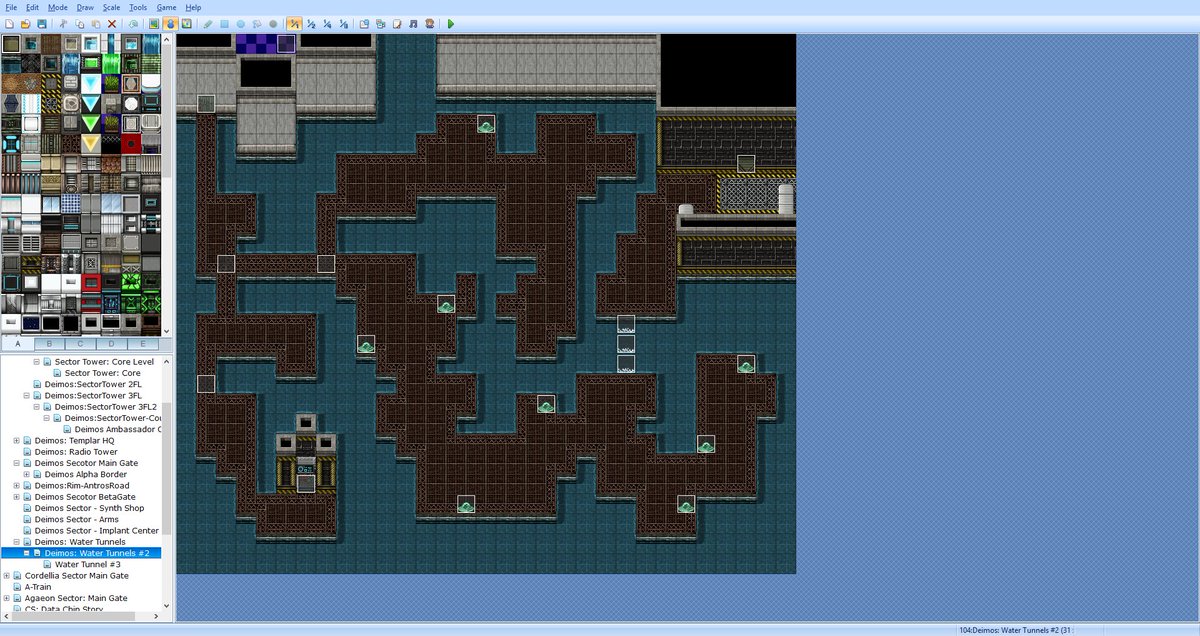1200x636 pixels.
Task: Select the Ellipse drawing tool
Action: [x=240, y=23]
